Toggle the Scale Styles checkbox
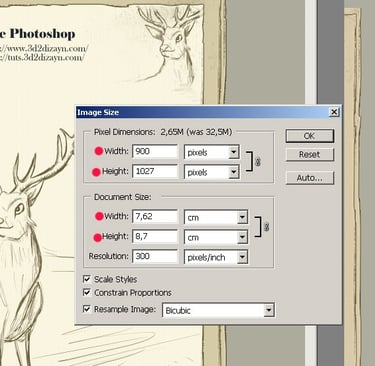The image size is (375, 366). coord(87,279)
